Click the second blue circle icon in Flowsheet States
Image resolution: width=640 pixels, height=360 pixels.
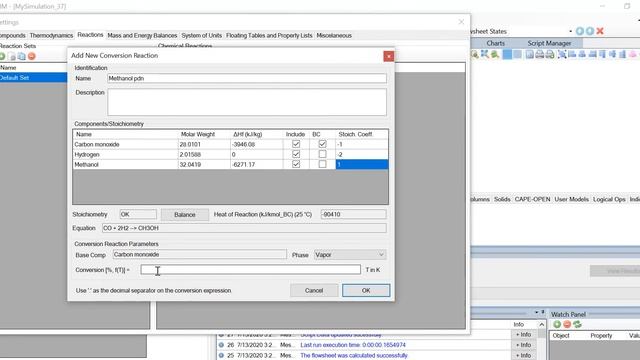click(590, 31)
